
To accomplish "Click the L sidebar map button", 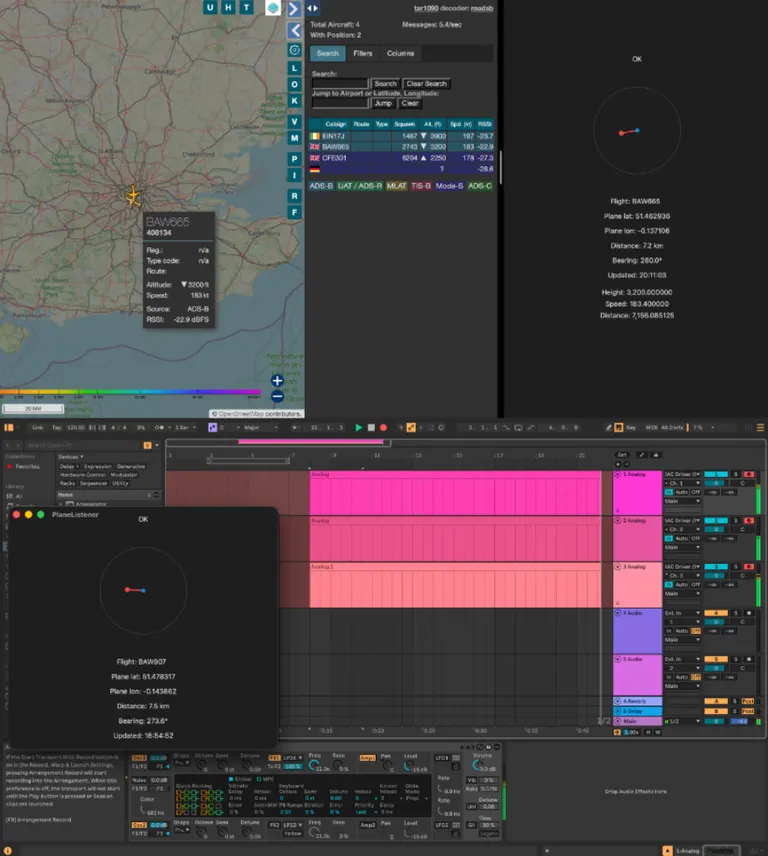I will (294, 68).
